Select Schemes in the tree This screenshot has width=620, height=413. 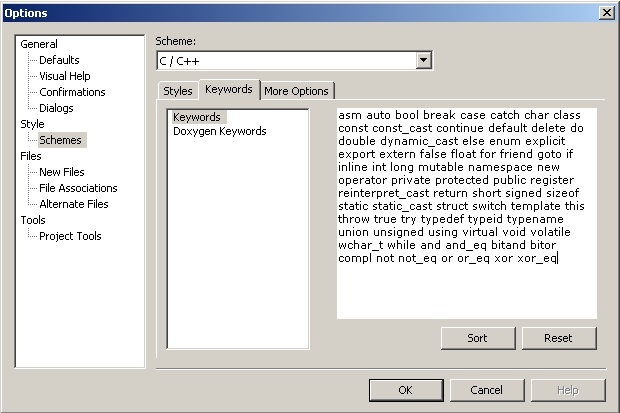click(60, 140)
